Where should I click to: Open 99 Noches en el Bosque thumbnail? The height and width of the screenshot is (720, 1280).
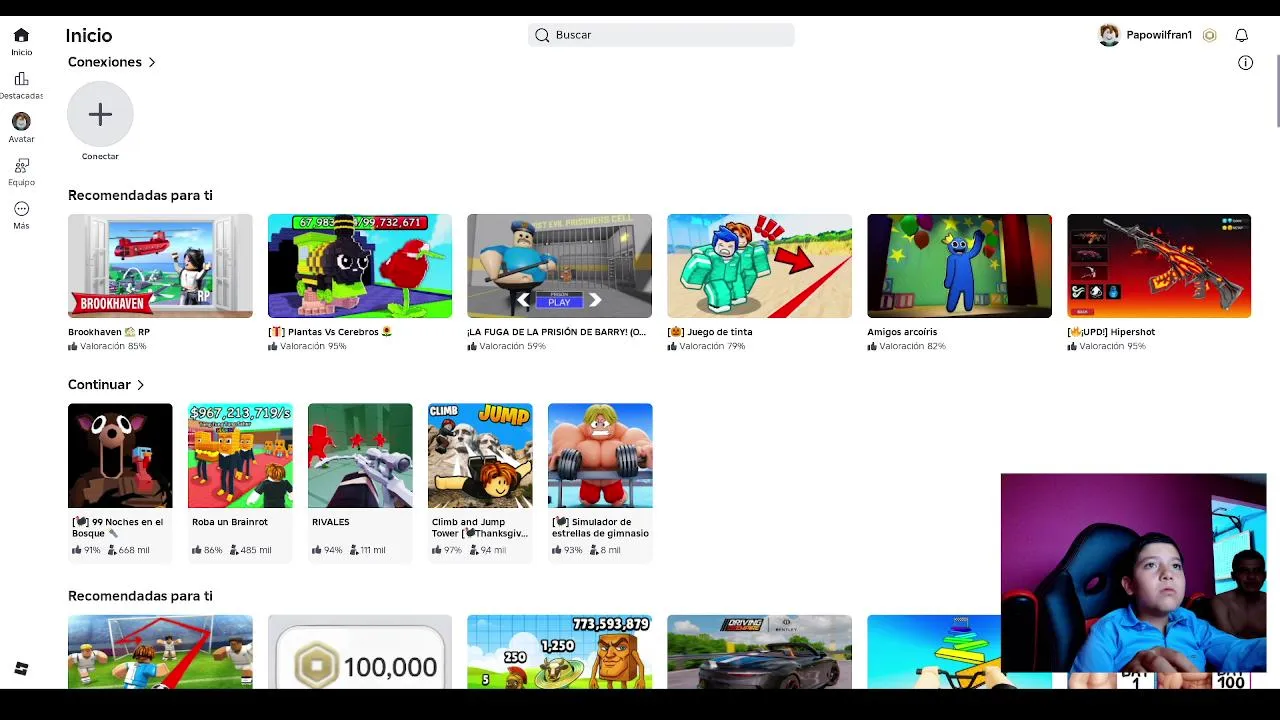[x=120, y=456]
